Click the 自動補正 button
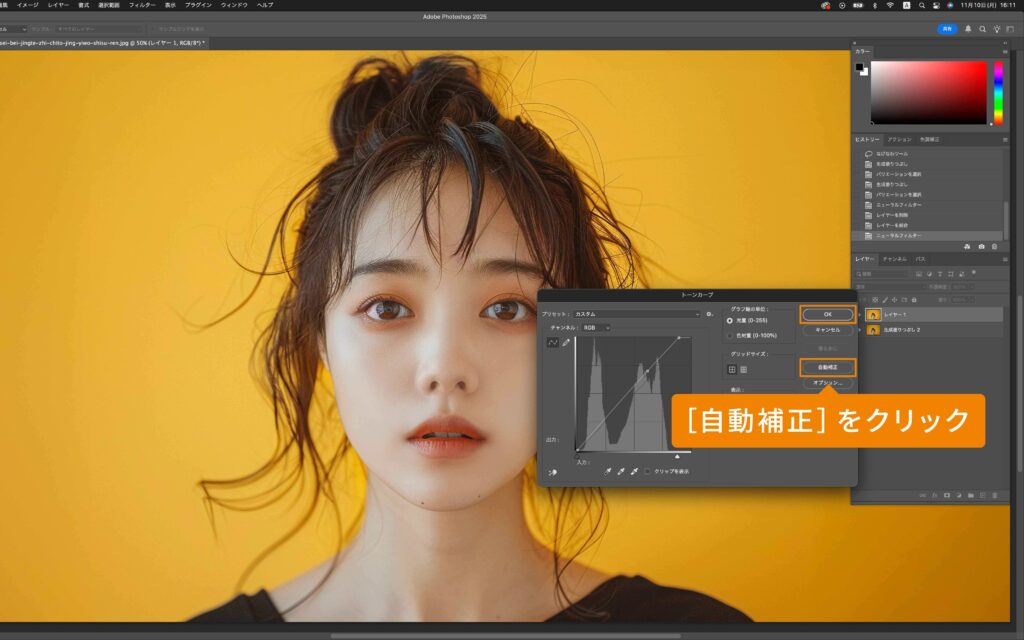This screenshot has height=640, width=1024. 827,367
